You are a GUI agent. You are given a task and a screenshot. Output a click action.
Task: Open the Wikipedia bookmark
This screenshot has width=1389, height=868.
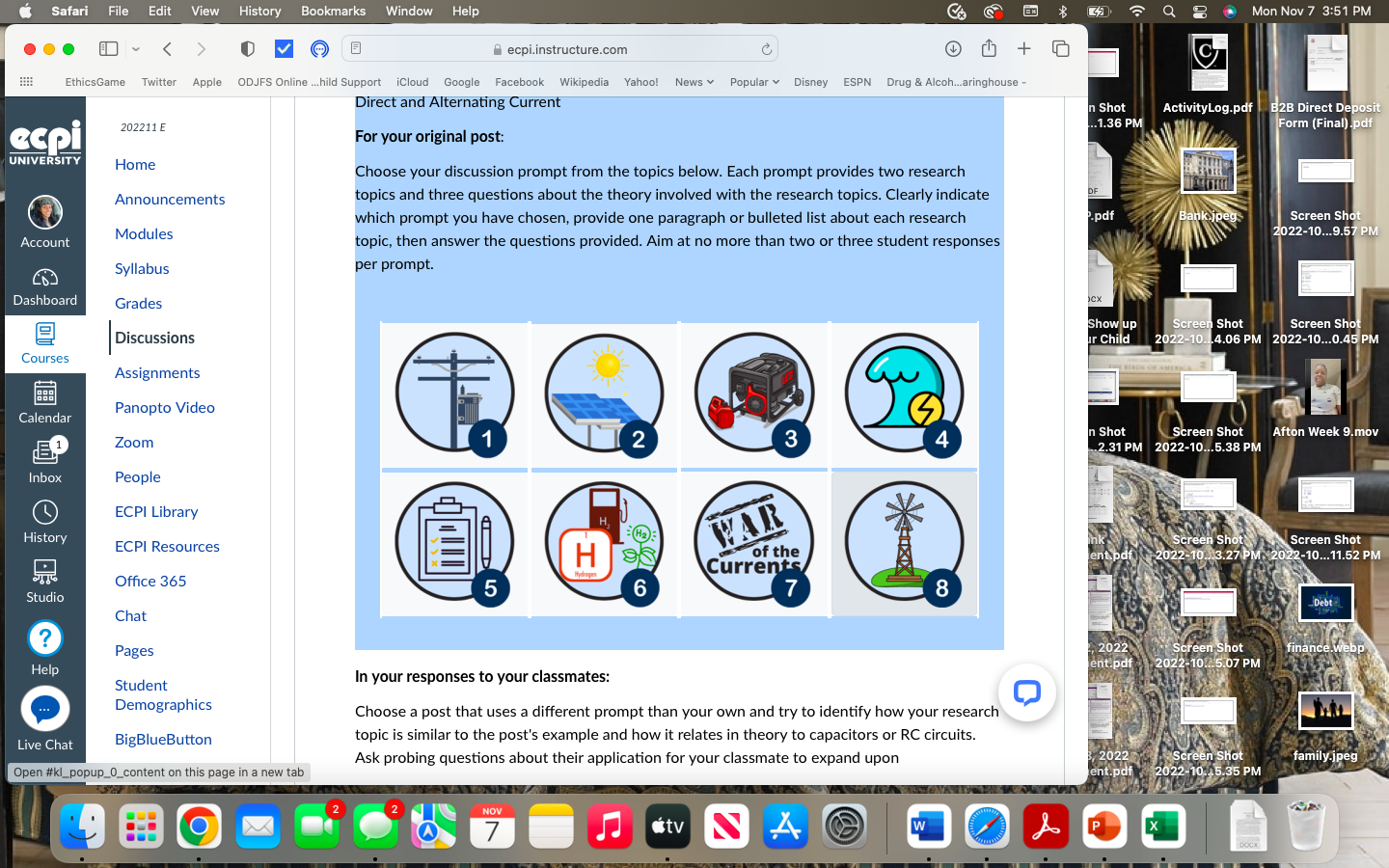(584, 82)
